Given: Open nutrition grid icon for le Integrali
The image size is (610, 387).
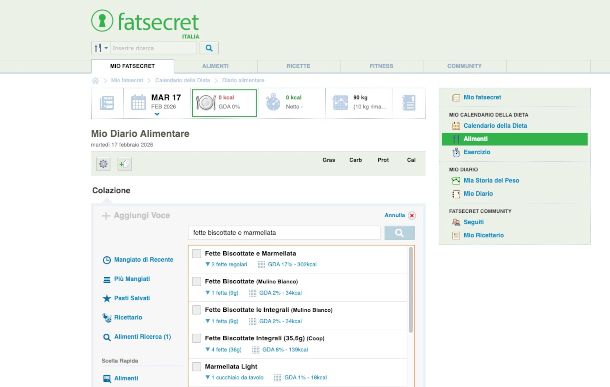Looking at the screenshot, I should (252, 322).
